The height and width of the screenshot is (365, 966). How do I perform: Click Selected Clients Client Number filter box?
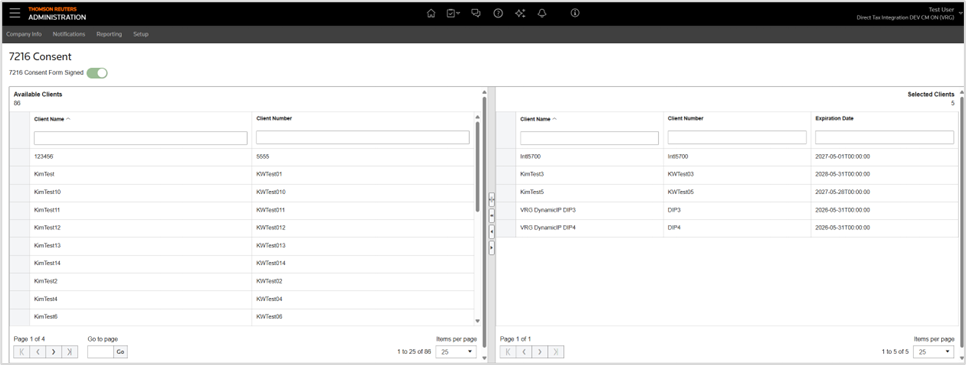coord(737,137)
